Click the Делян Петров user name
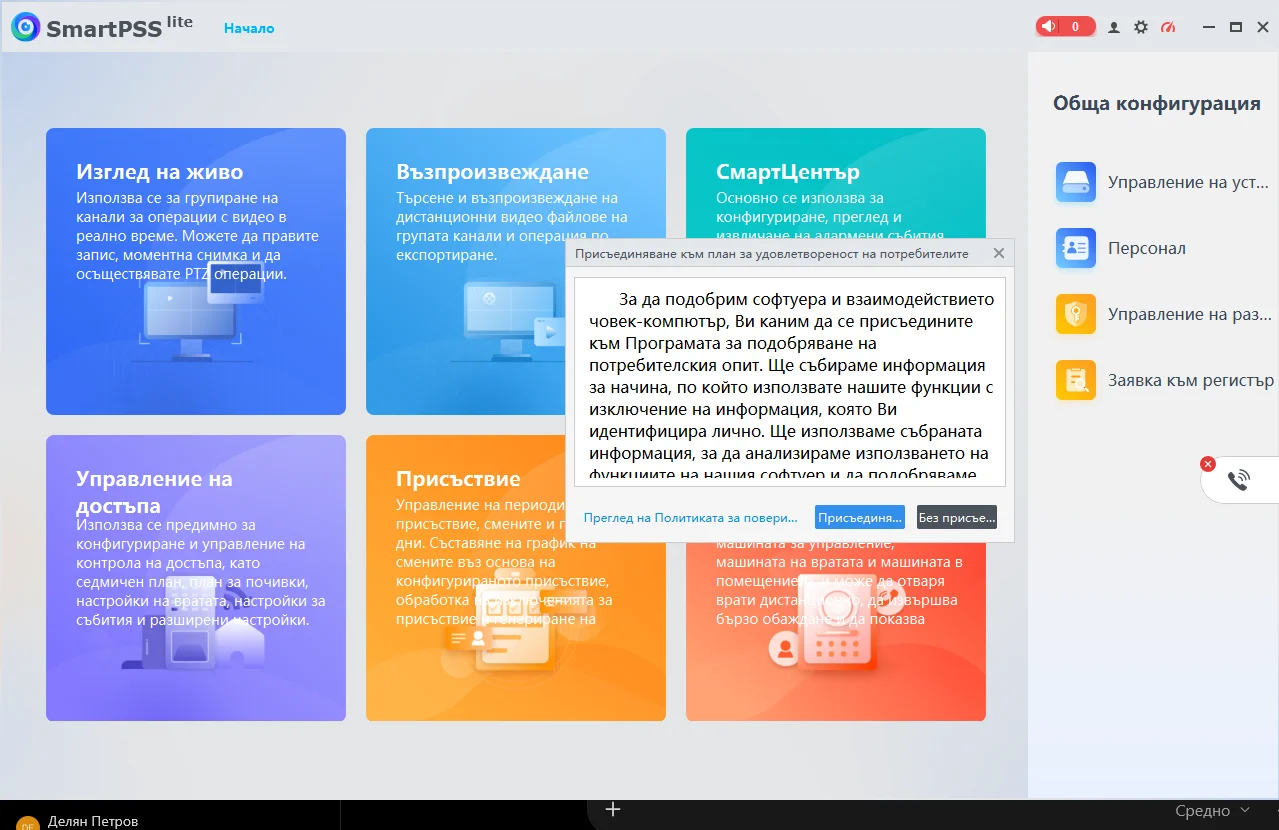The width and height of the screenshot is (1279, 830). pos(93,822)
